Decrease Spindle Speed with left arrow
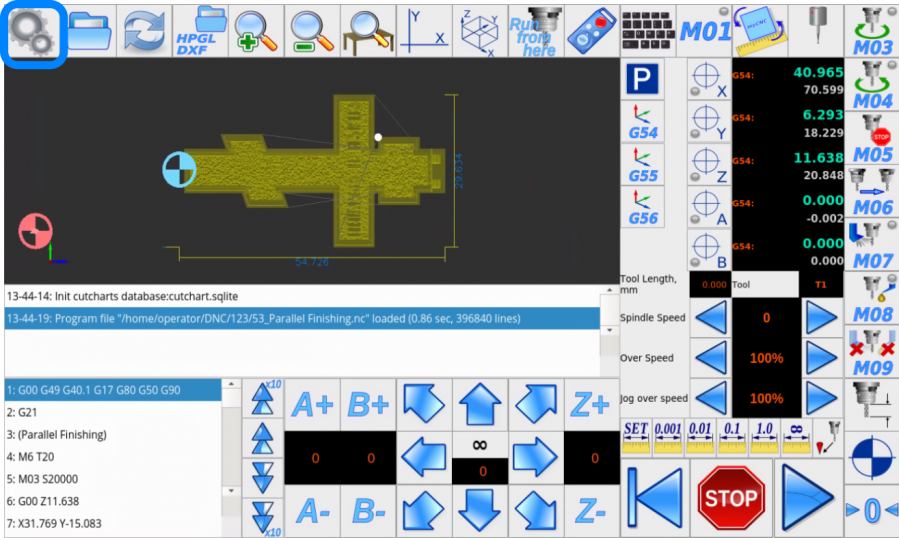Image resolution: width=899 pixels, height=538 pixels. (x=711, y=317)
